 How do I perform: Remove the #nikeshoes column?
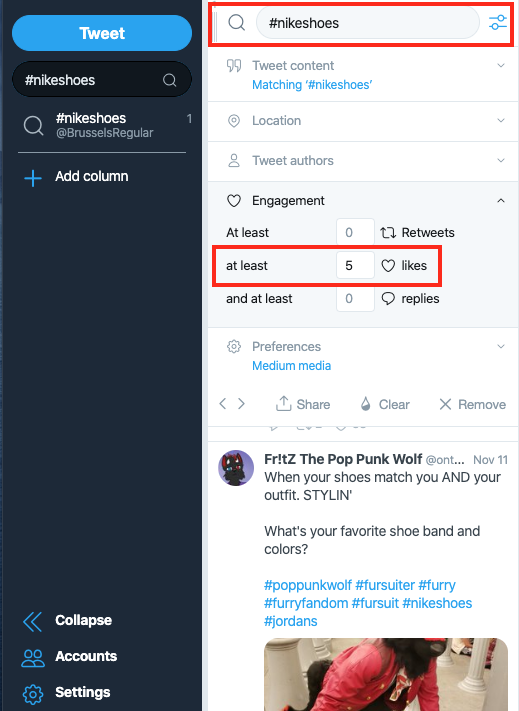point(472,404)
